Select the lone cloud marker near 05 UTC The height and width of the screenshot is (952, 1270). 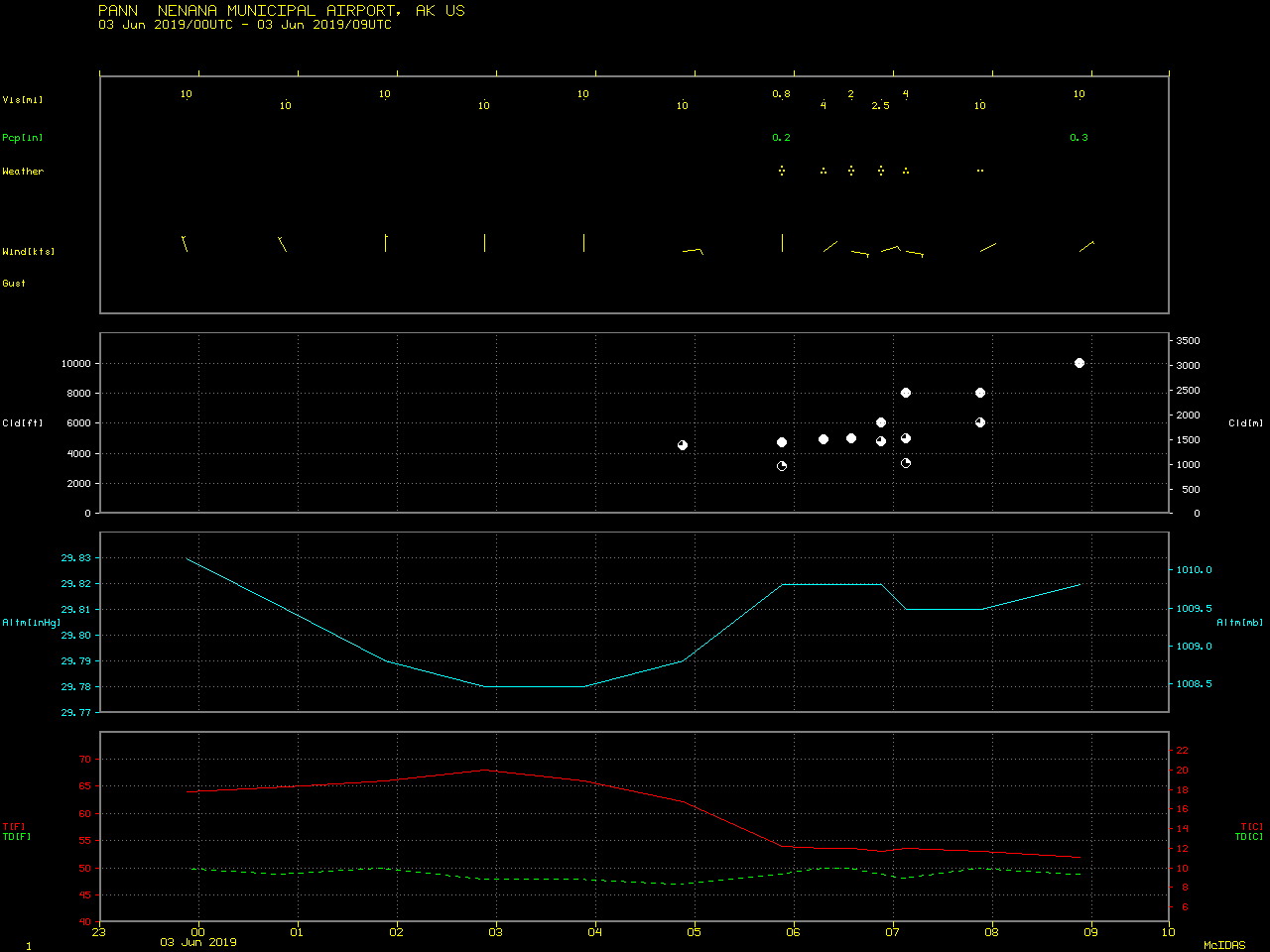coord(683,445)
